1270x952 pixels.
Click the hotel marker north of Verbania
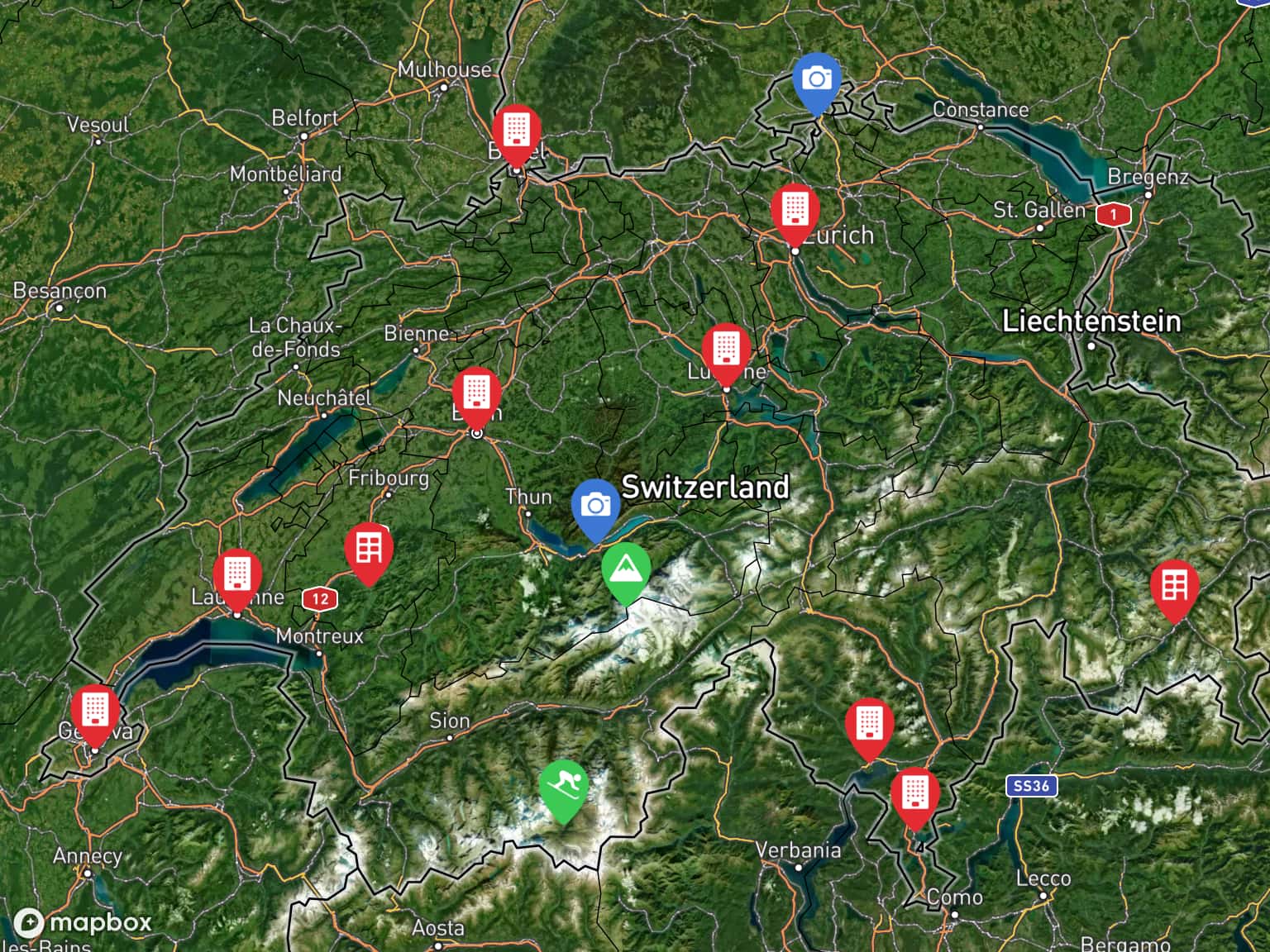[870, 728]
